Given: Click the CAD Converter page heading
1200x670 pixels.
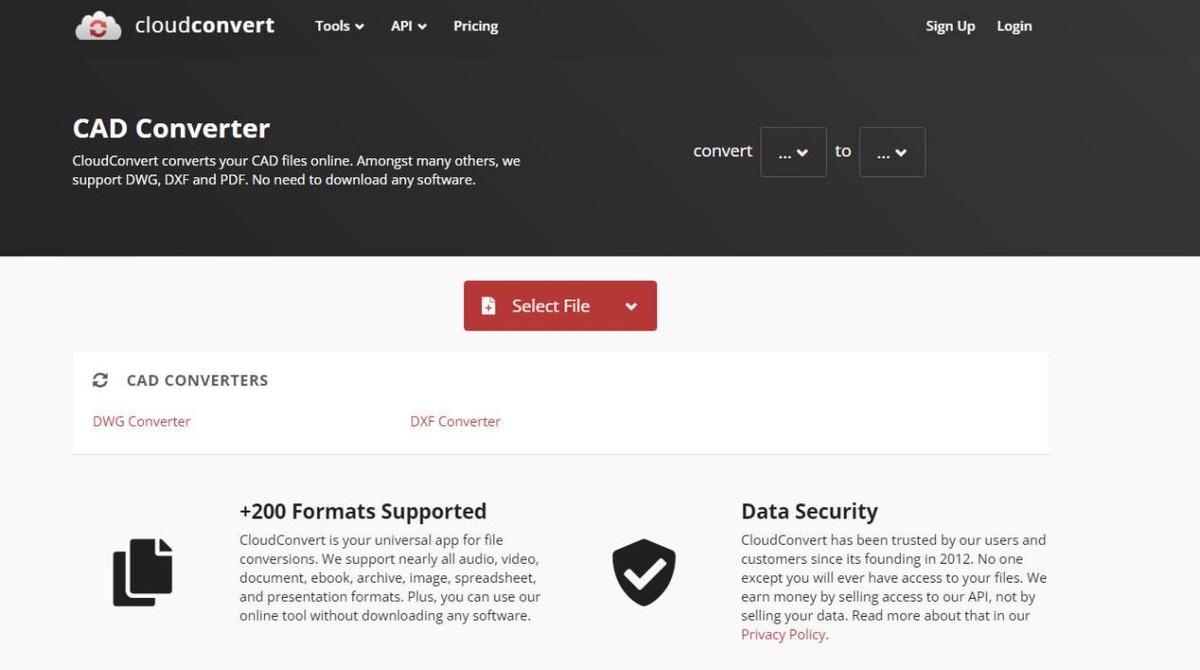Looking at the screenshot, I should point(171,128).
